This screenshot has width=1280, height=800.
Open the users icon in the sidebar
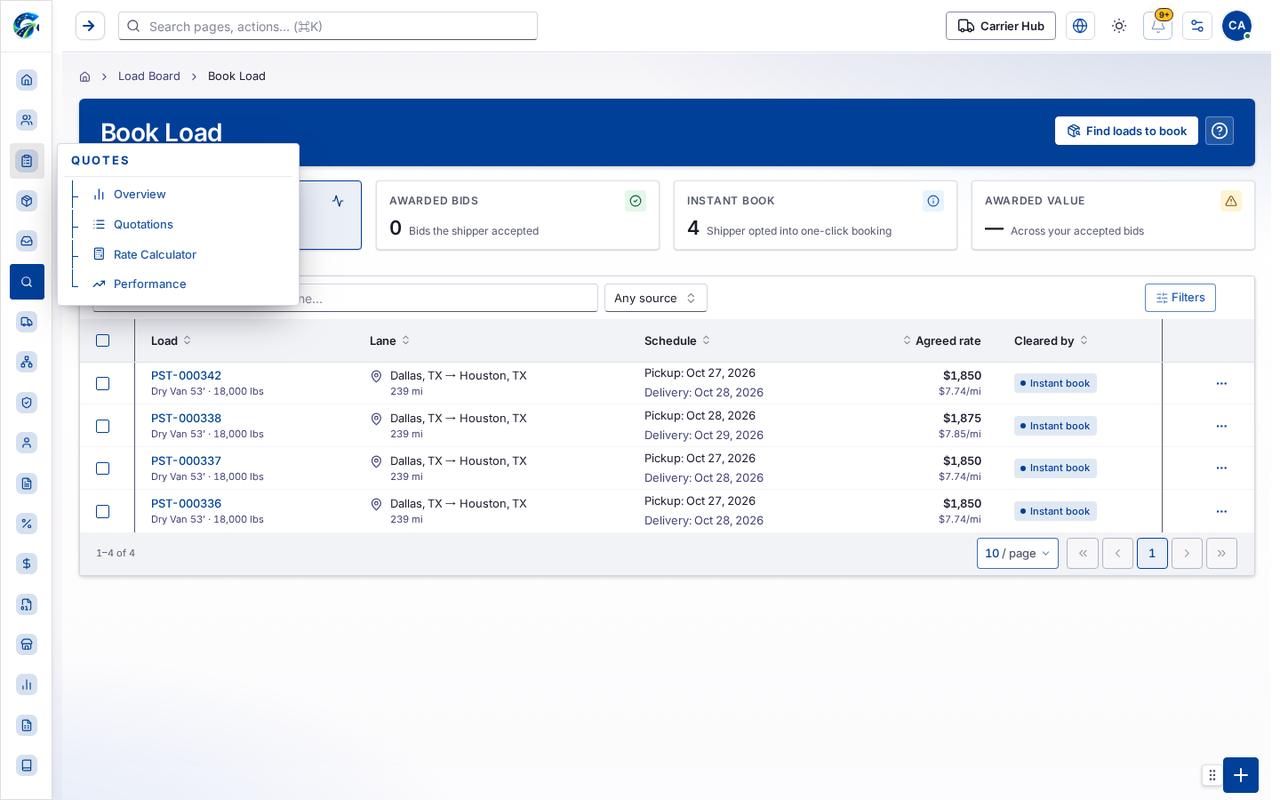(x=27, y=120)
